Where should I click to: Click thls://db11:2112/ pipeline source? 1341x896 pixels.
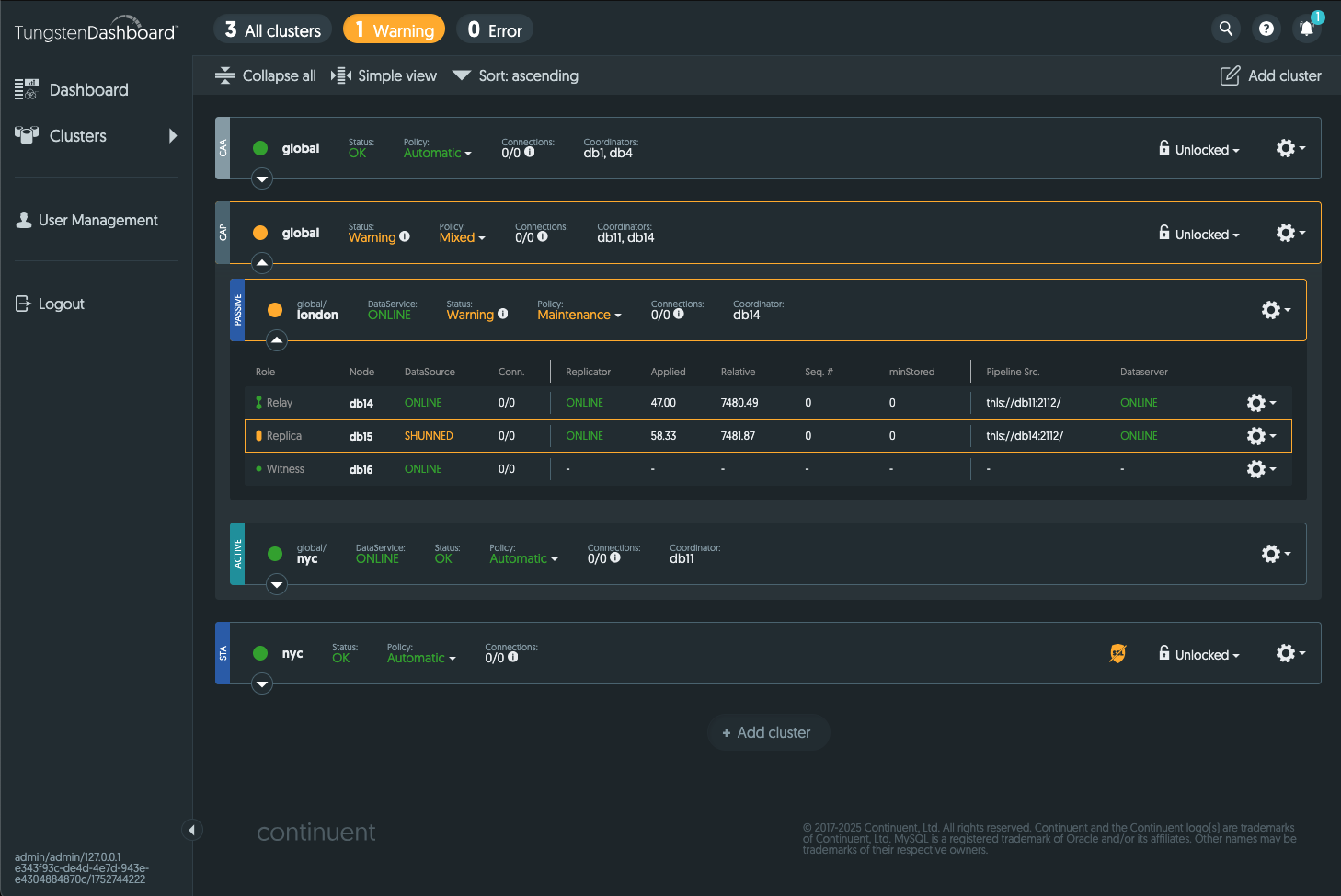click(1024, 403)
